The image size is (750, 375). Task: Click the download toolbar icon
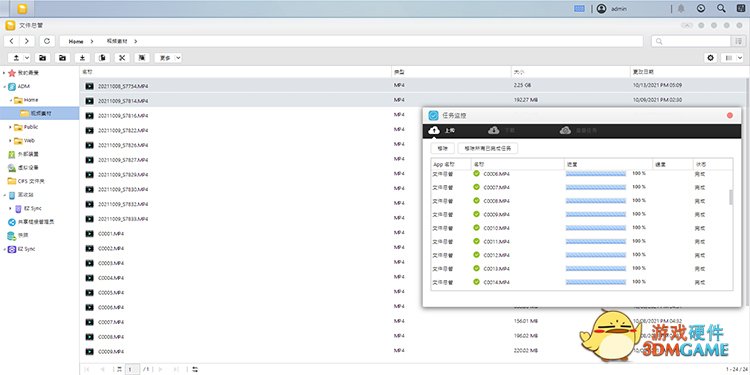click(x=82, y=58)
